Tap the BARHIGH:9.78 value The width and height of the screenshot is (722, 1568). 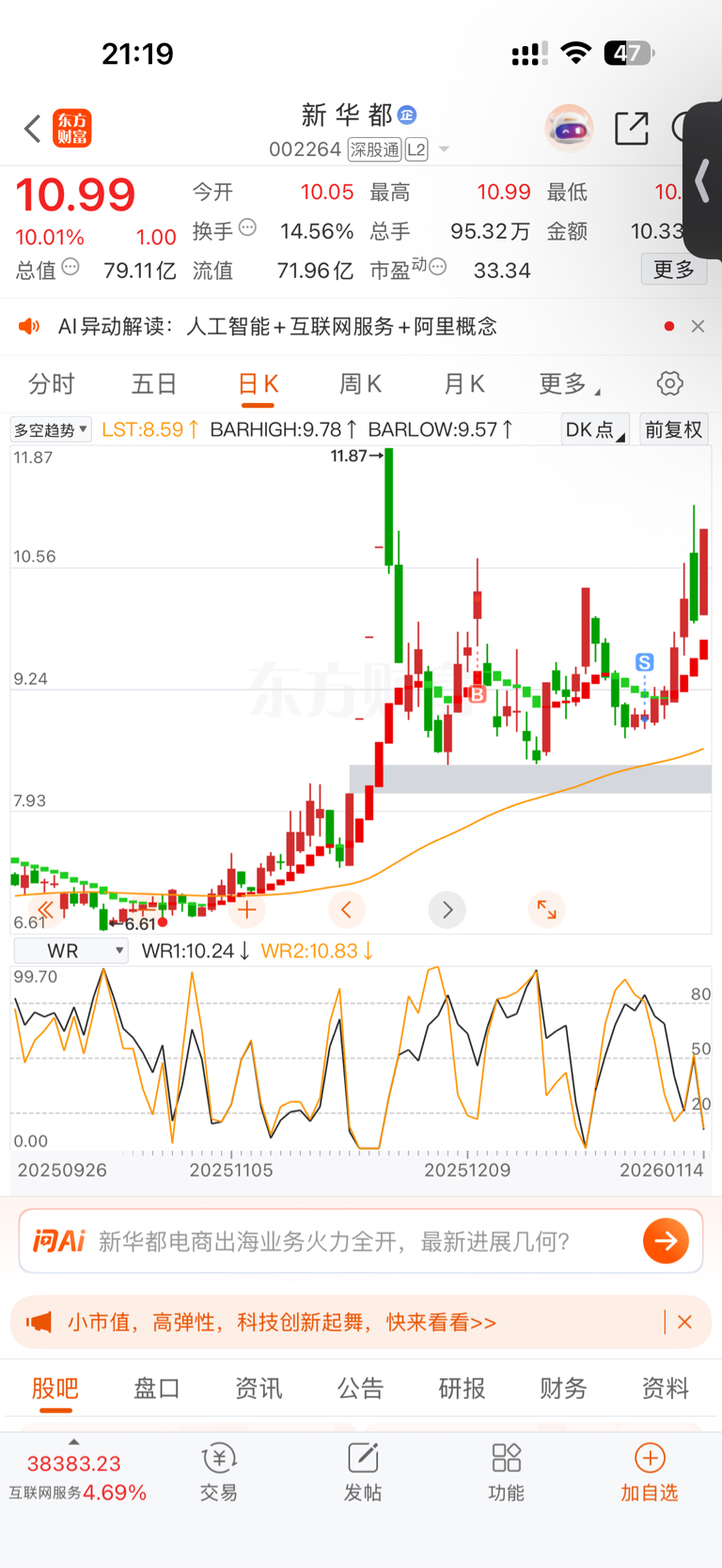[283, 429]
